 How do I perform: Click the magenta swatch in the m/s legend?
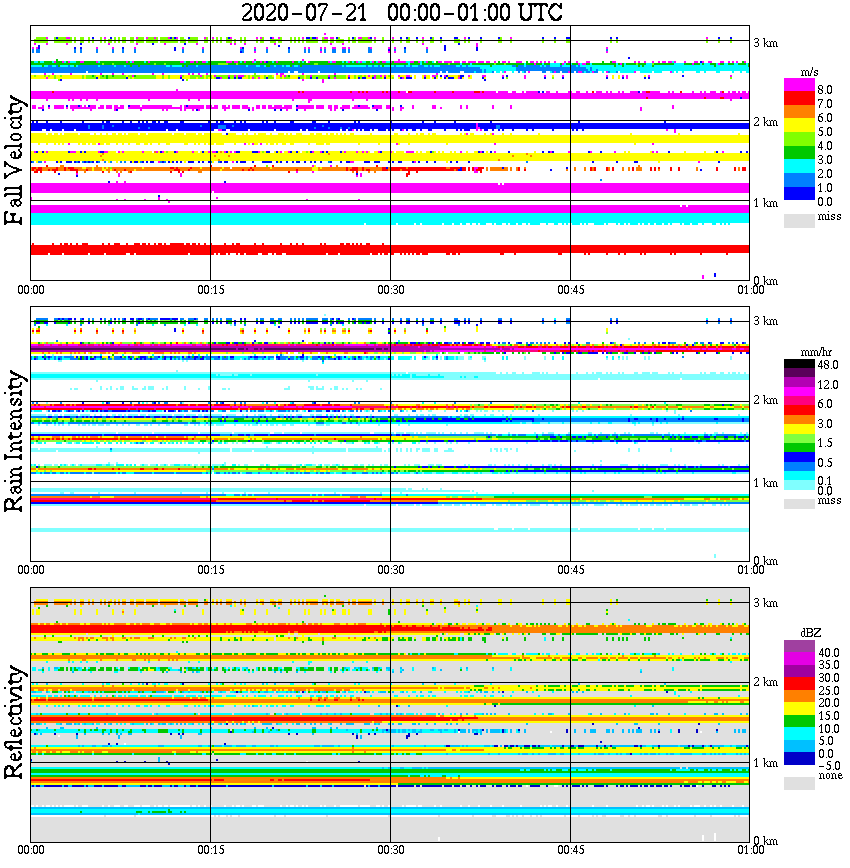pyautogui.click(x=799, y=85)
